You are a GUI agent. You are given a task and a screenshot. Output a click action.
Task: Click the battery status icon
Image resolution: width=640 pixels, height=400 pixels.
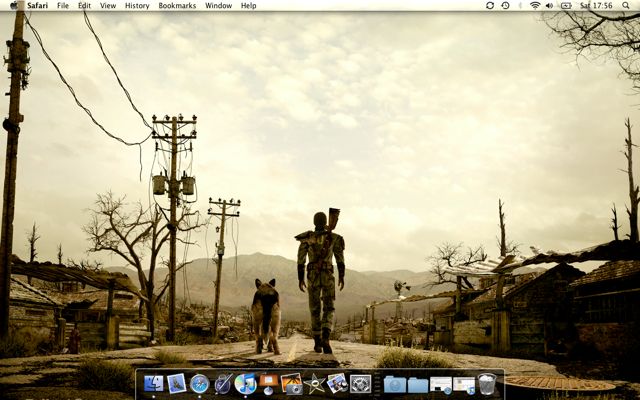click(x=566, y=5)
